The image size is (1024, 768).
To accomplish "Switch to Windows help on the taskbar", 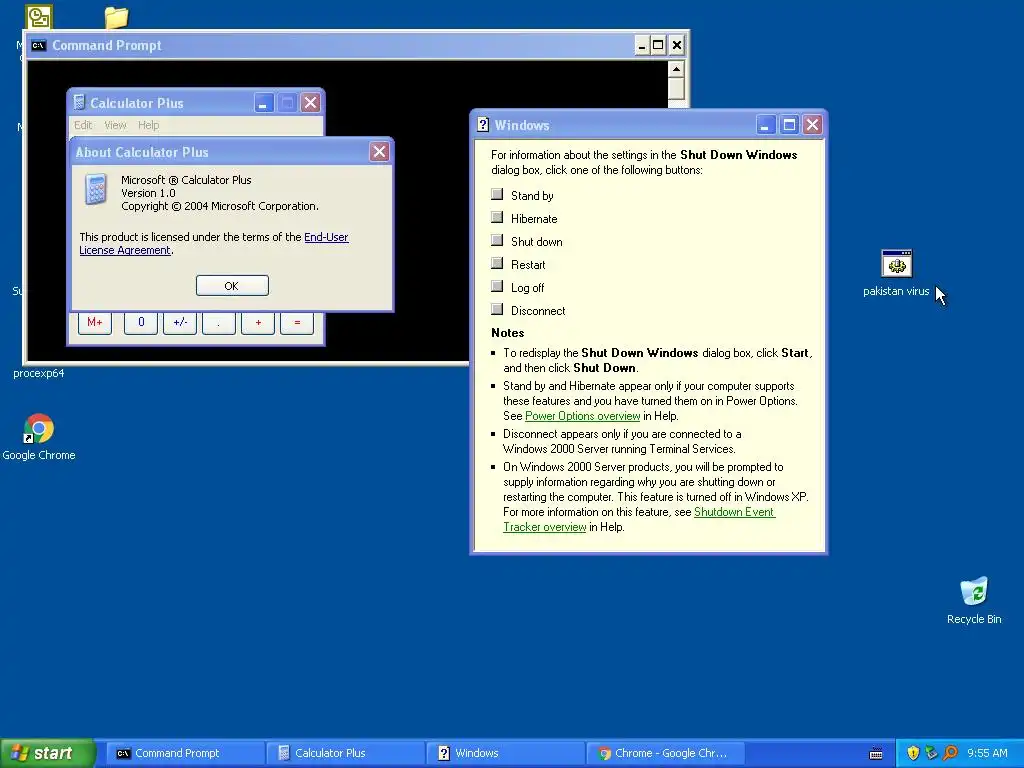I will [x=505, y=753].
